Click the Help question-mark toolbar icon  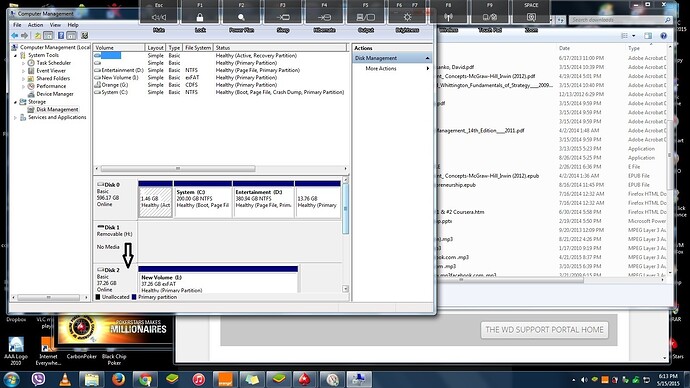(x=61, y=36)
